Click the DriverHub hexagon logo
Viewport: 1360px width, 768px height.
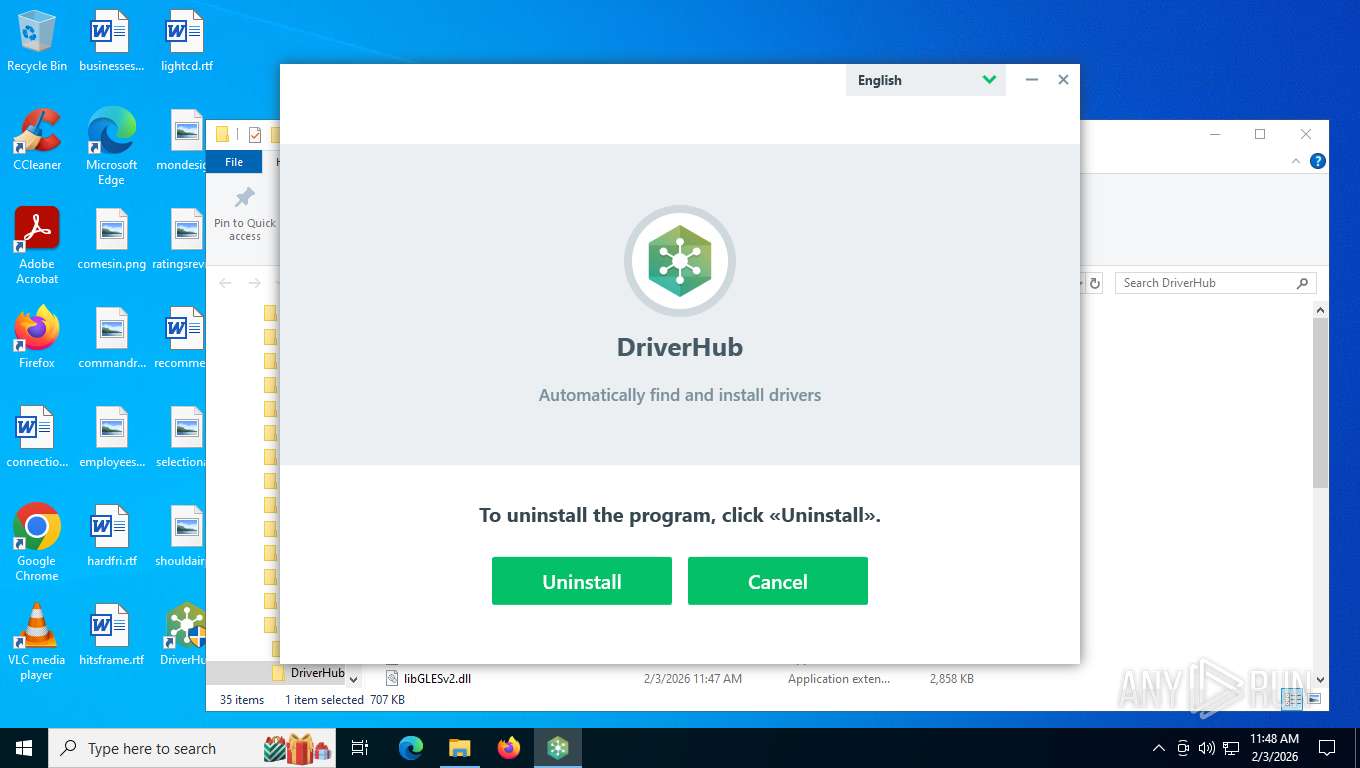tap(680, 261)
